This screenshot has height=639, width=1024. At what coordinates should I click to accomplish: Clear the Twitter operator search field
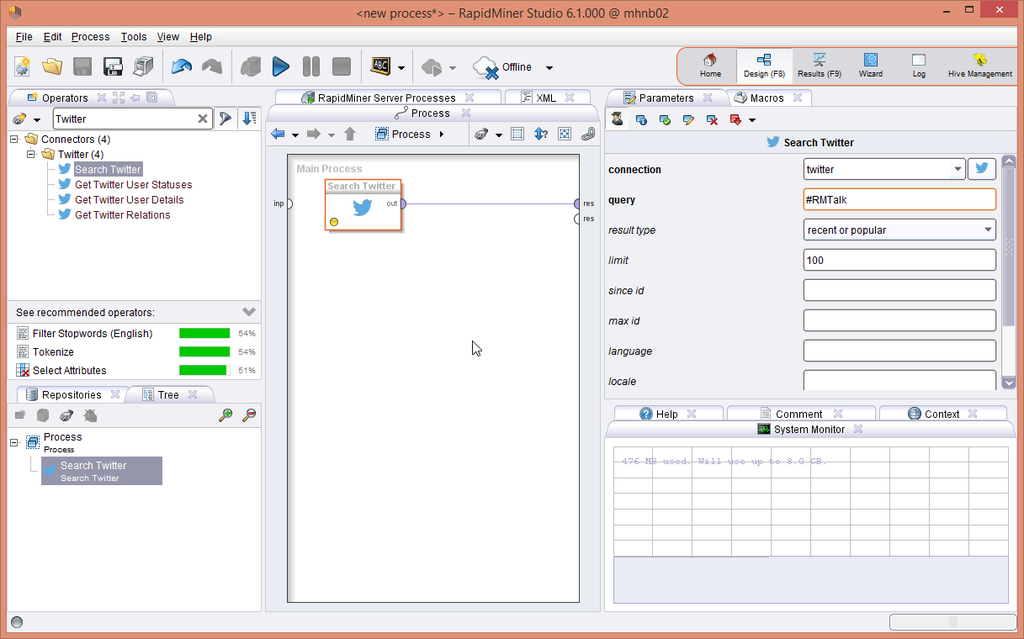(202, 119)
